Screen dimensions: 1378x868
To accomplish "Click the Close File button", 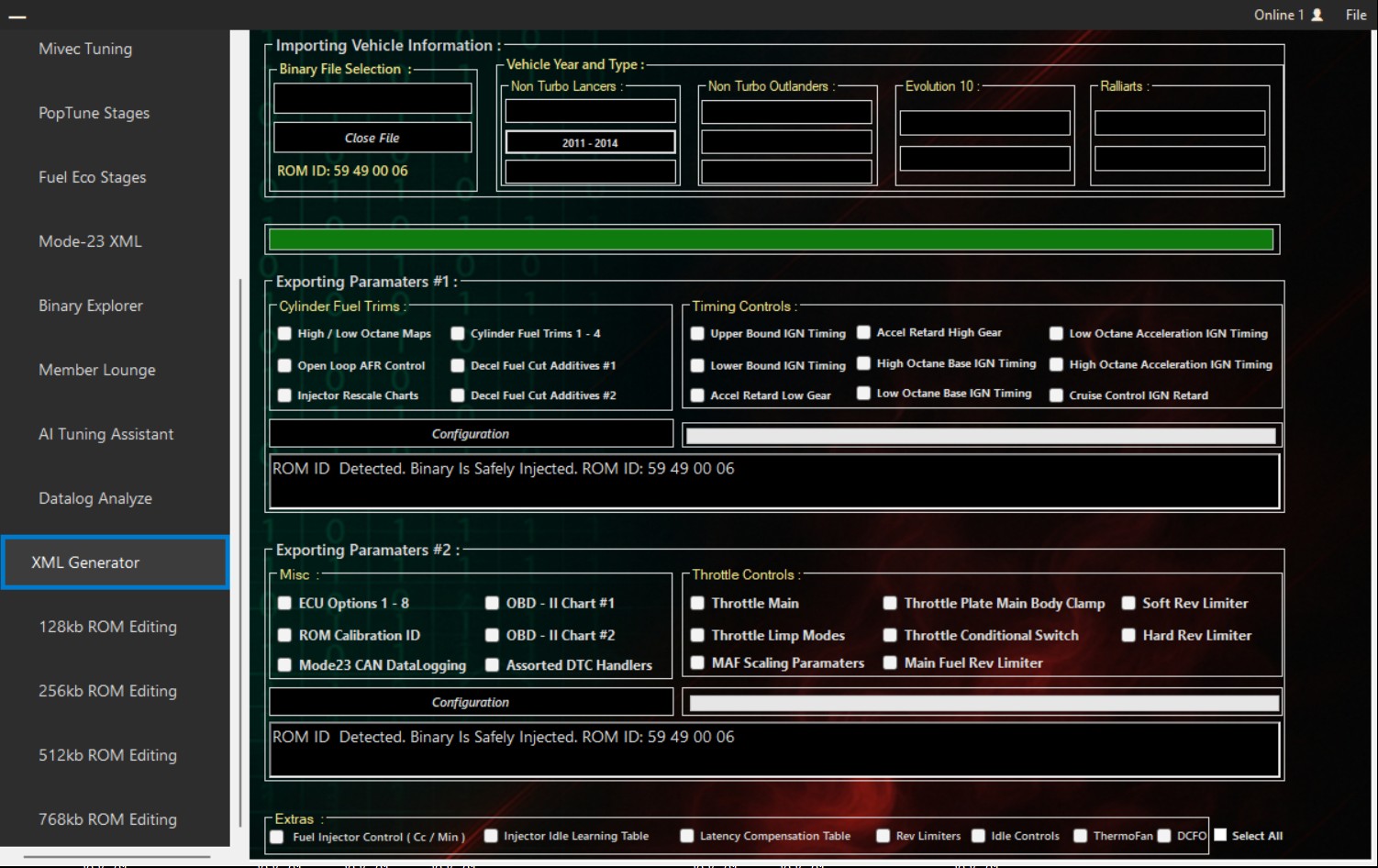I will pyautogui.click(x=372, y=138).
